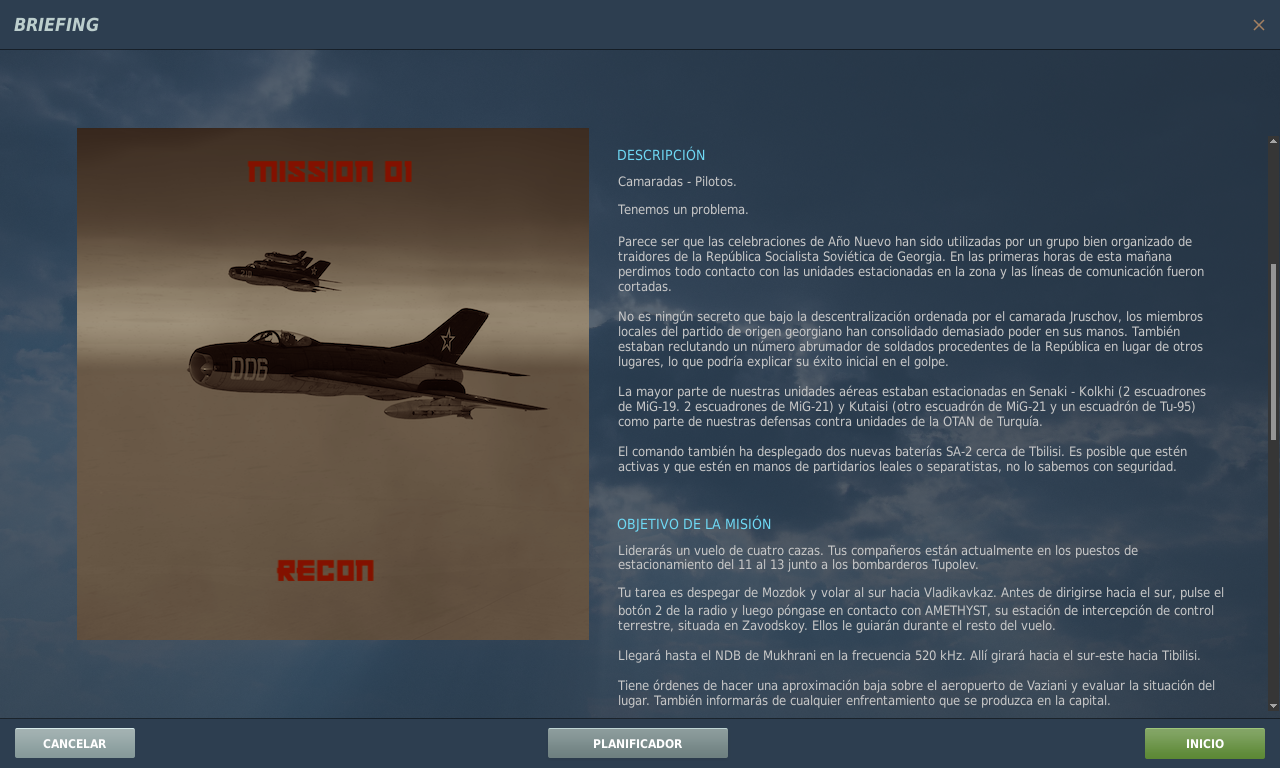The height and width of the screenshot is (768, 1280).
Task: Select the DESCRIPCIÓN heading
Action: pos(661,155)
